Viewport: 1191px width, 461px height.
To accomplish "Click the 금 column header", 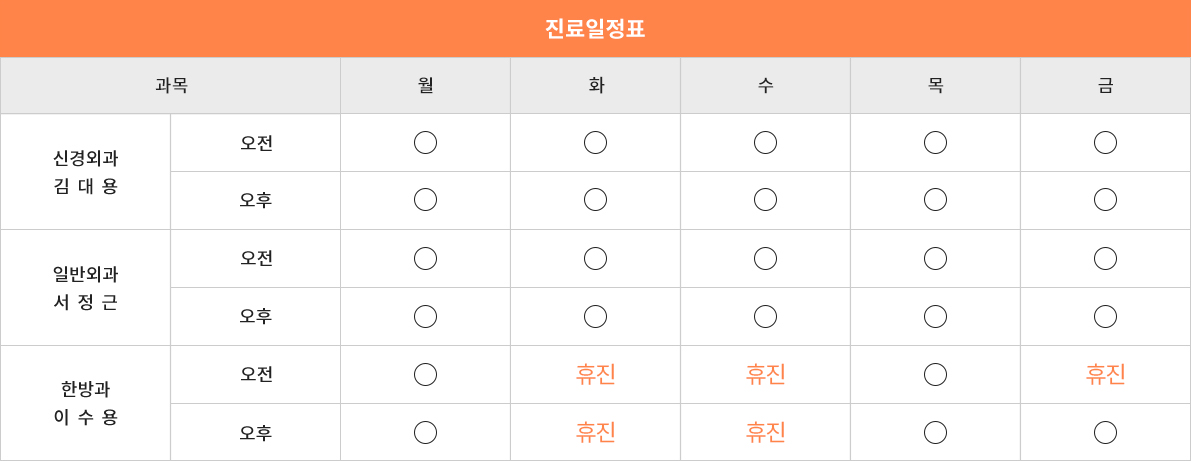I will click(1105, 86).
